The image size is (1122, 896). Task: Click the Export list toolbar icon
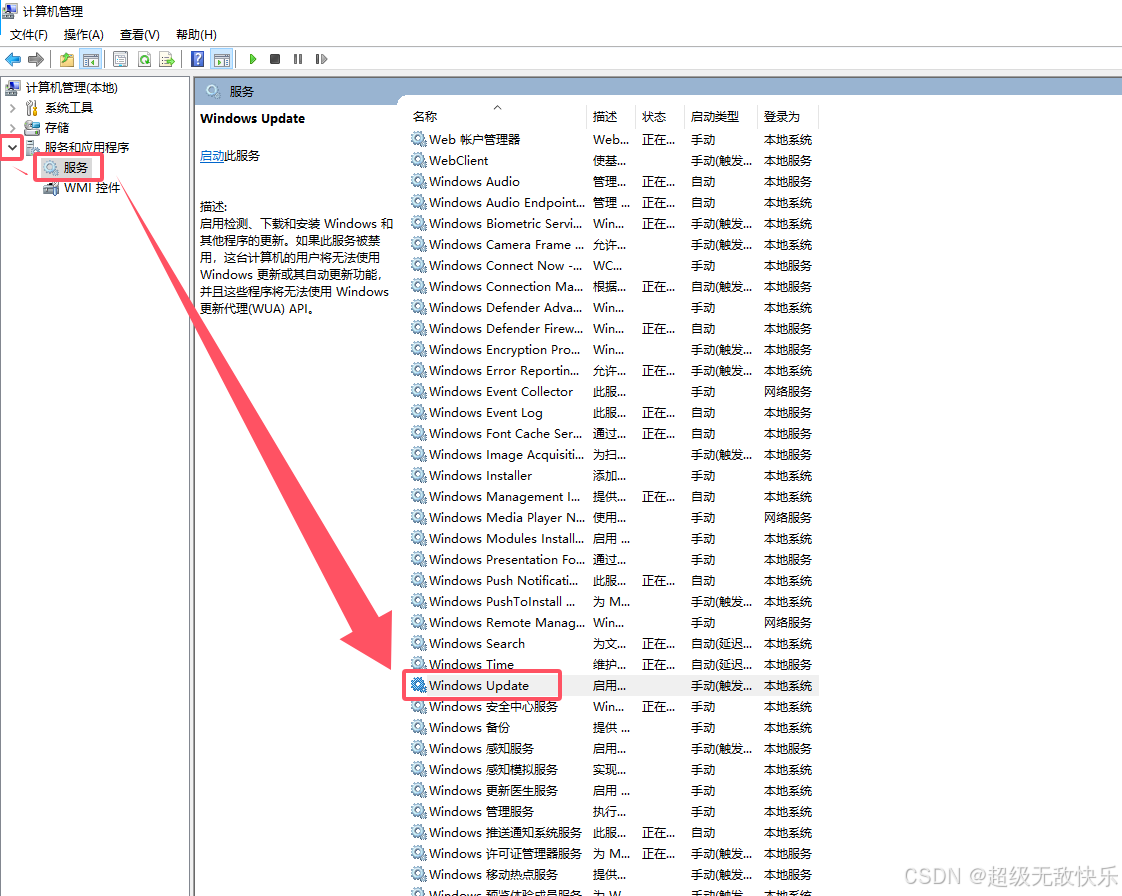(167, 59)
